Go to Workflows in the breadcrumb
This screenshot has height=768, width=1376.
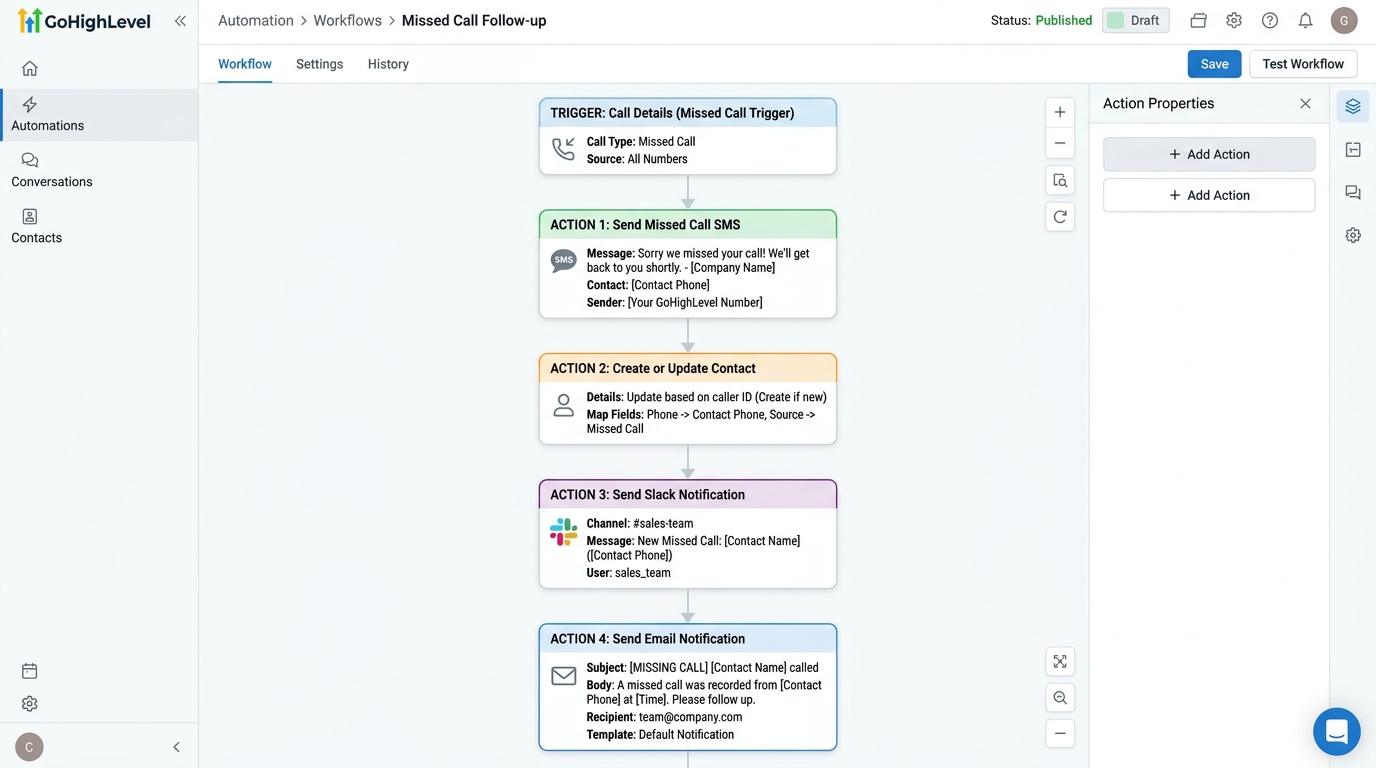pos(348,20)
